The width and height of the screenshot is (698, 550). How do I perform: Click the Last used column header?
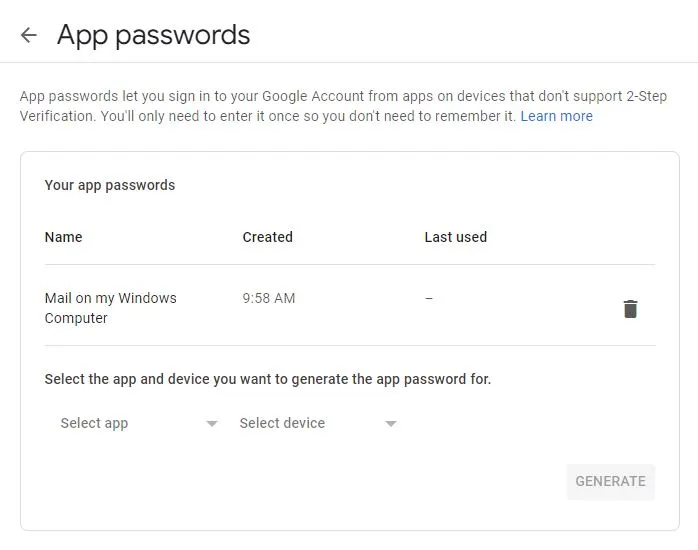pos(455,237)
